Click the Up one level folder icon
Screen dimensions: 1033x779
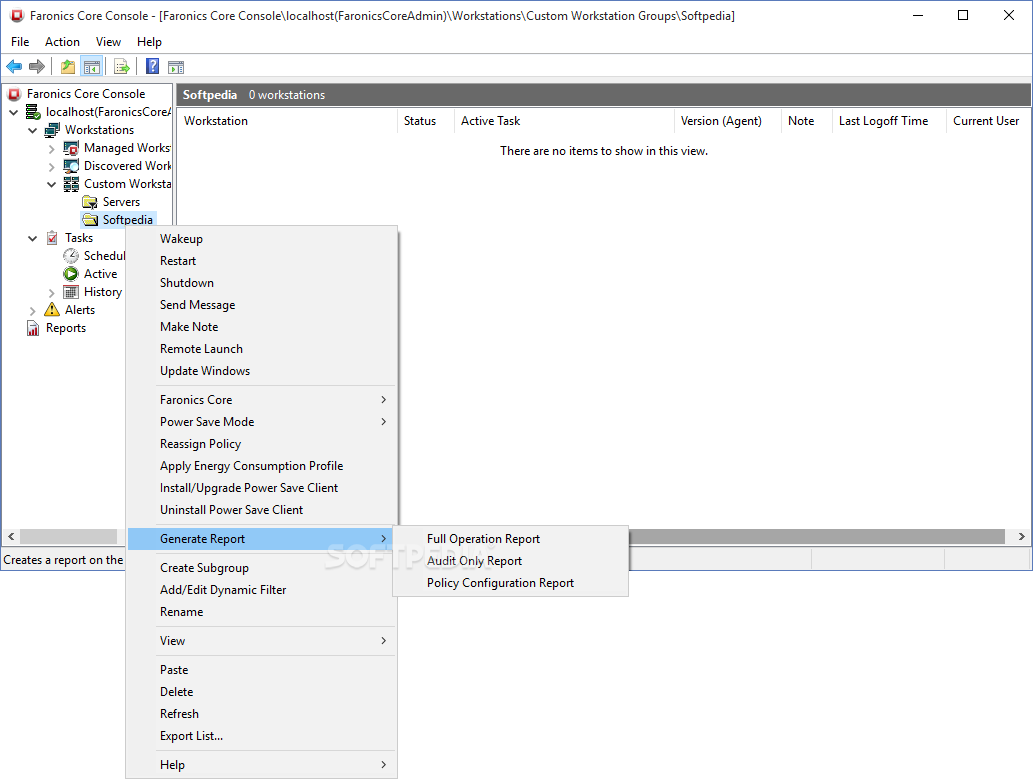click(68, 67)
